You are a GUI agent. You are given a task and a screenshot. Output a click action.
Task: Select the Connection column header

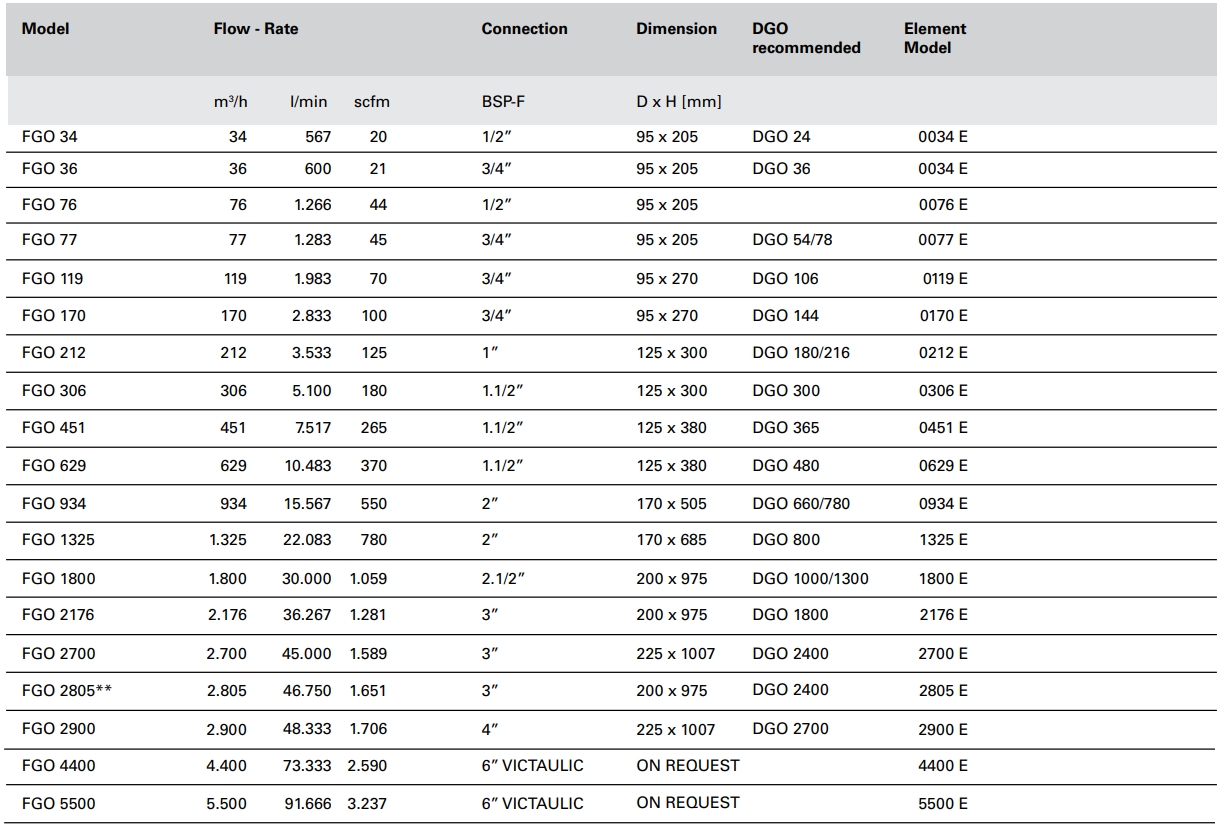coord(524,29)
